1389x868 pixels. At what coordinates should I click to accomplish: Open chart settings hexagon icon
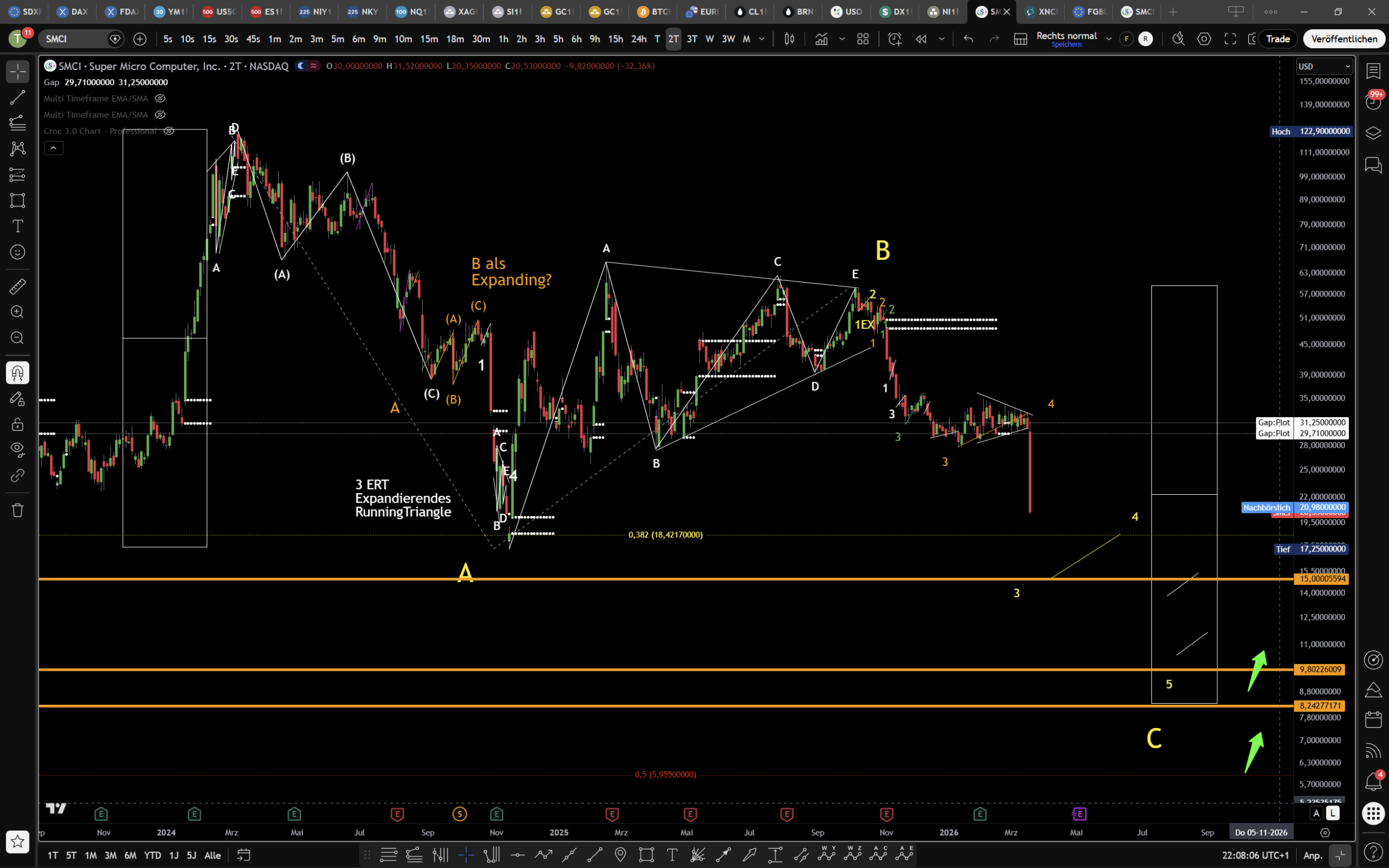click(x=1204, y=39)
